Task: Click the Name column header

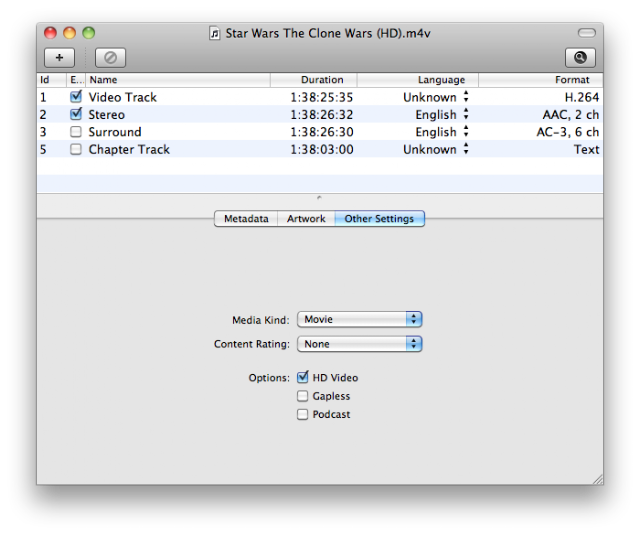Action: 178,80
